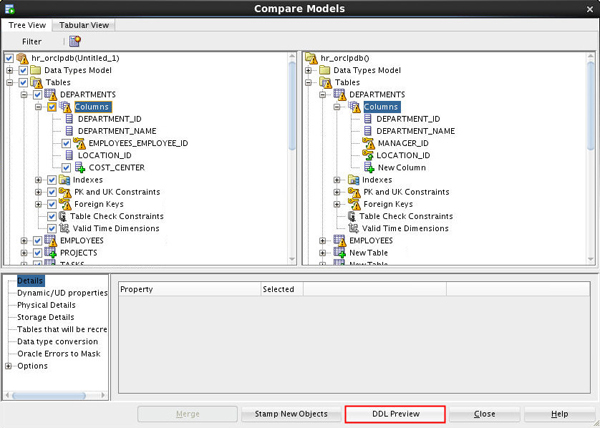This screenshot has height=428, width=600.
Task: Click the DEPARTMENT_ID column icon in left tree
Action: click(69, 119)
